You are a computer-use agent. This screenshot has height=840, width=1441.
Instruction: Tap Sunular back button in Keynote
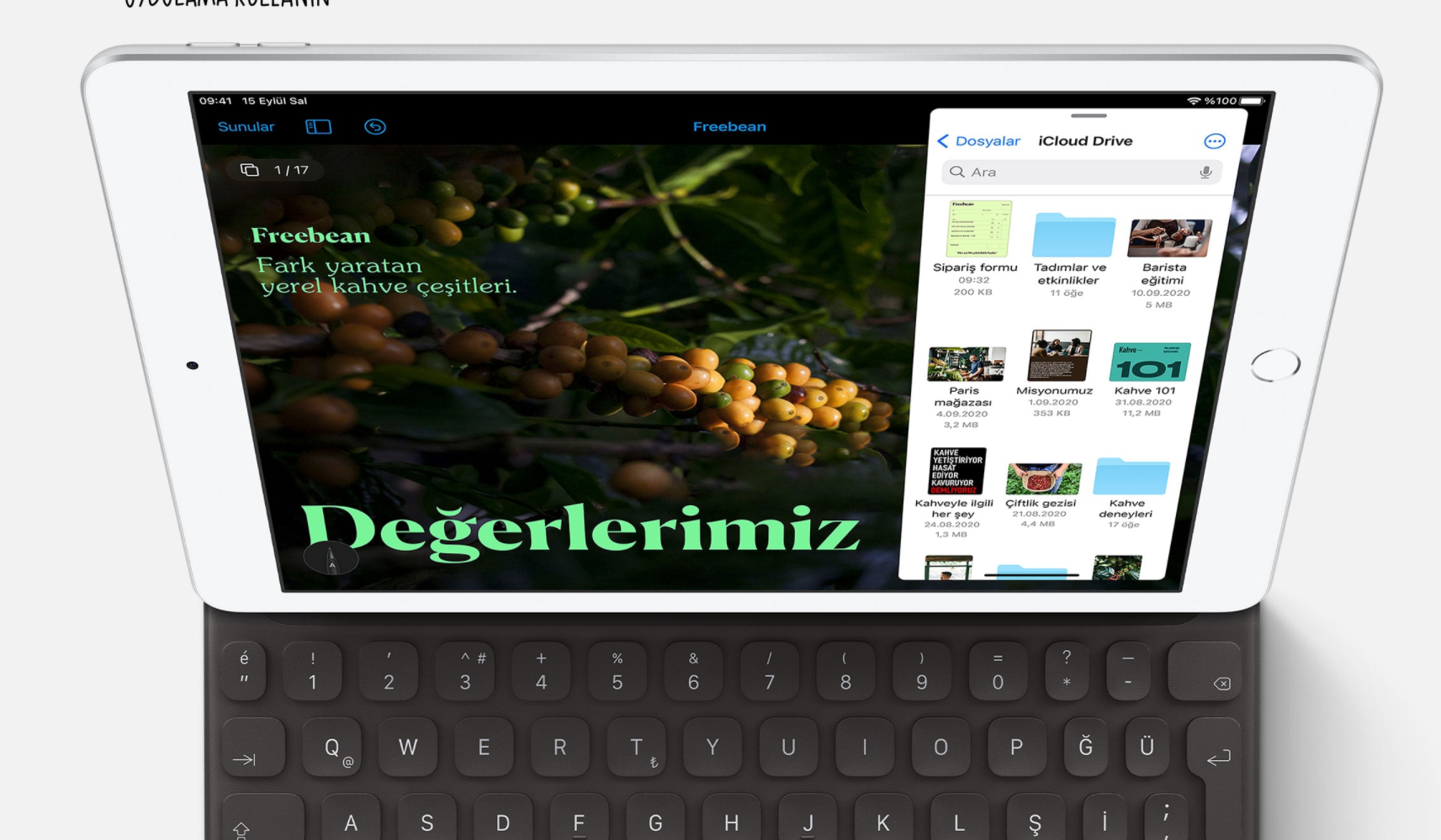(246, 127)
